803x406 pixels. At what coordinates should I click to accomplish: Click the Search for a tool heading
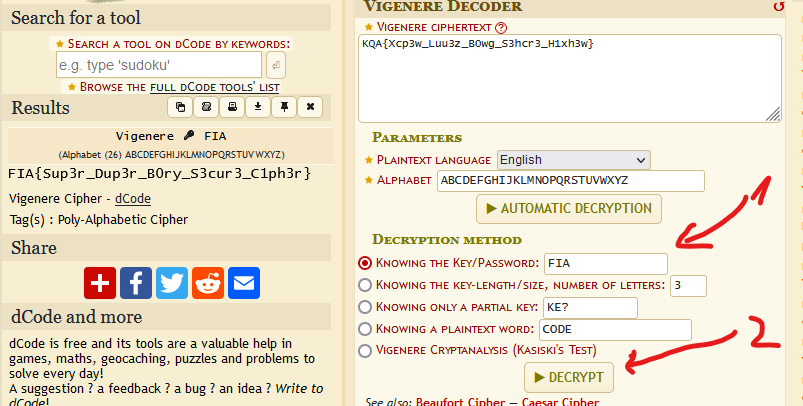pos(76,18)
